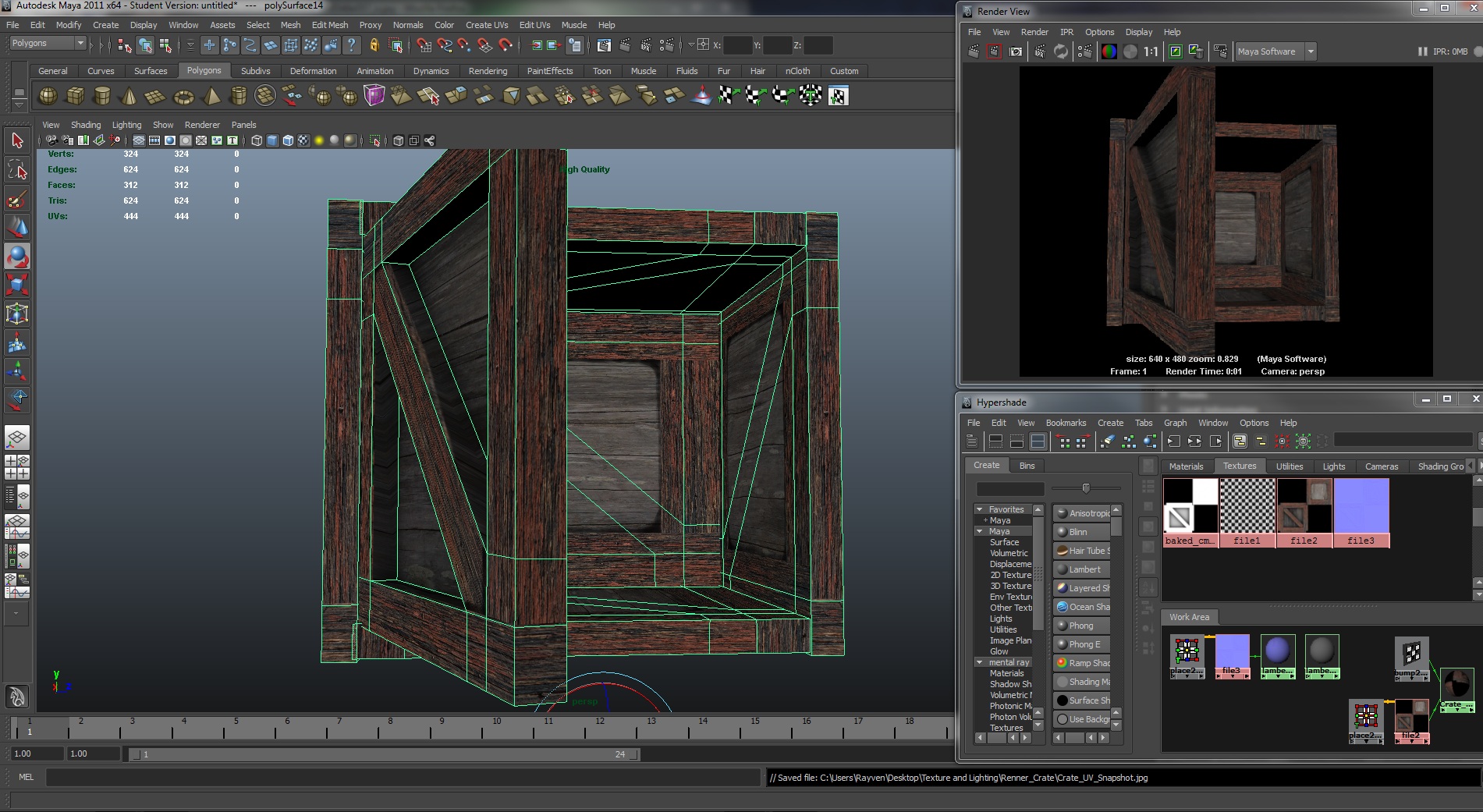The image size is (1483, 812).
Task: Click the snap to grids magnet icon
Action: coord(424,45)
